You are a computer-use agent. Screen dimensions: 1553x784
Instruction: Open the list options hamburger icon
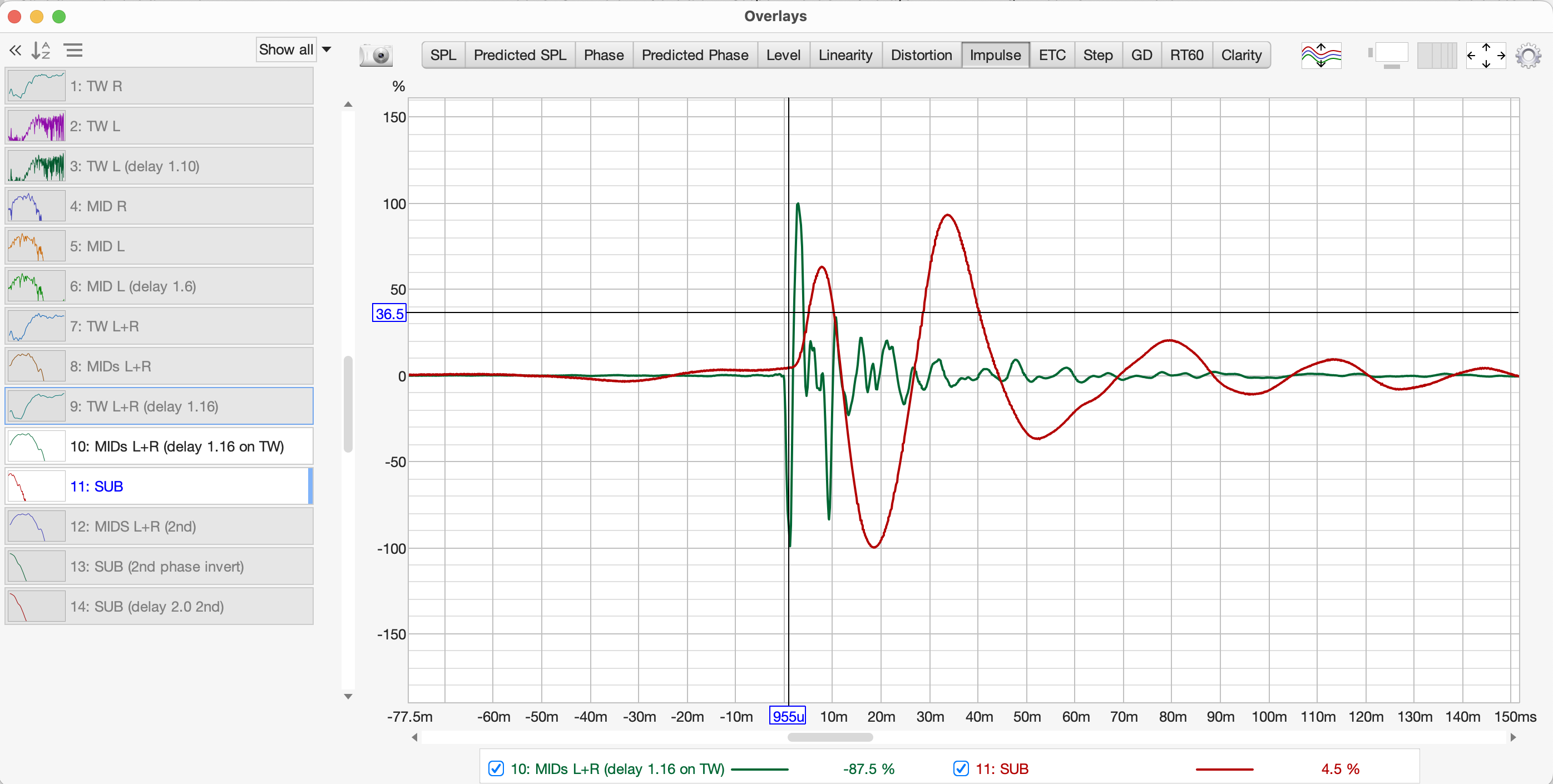point(73,51)
